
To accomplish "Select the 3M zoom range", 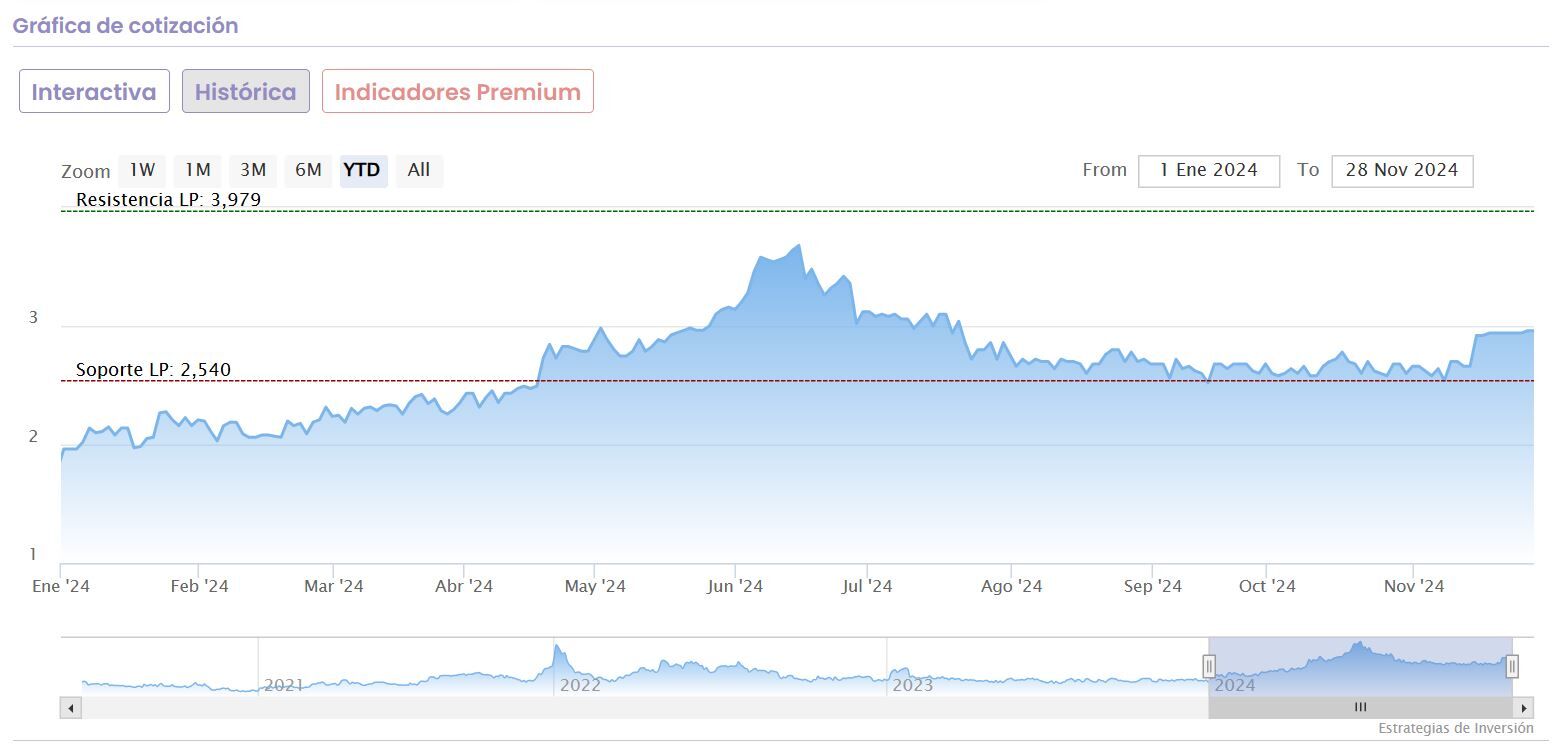I will (253, 170).
